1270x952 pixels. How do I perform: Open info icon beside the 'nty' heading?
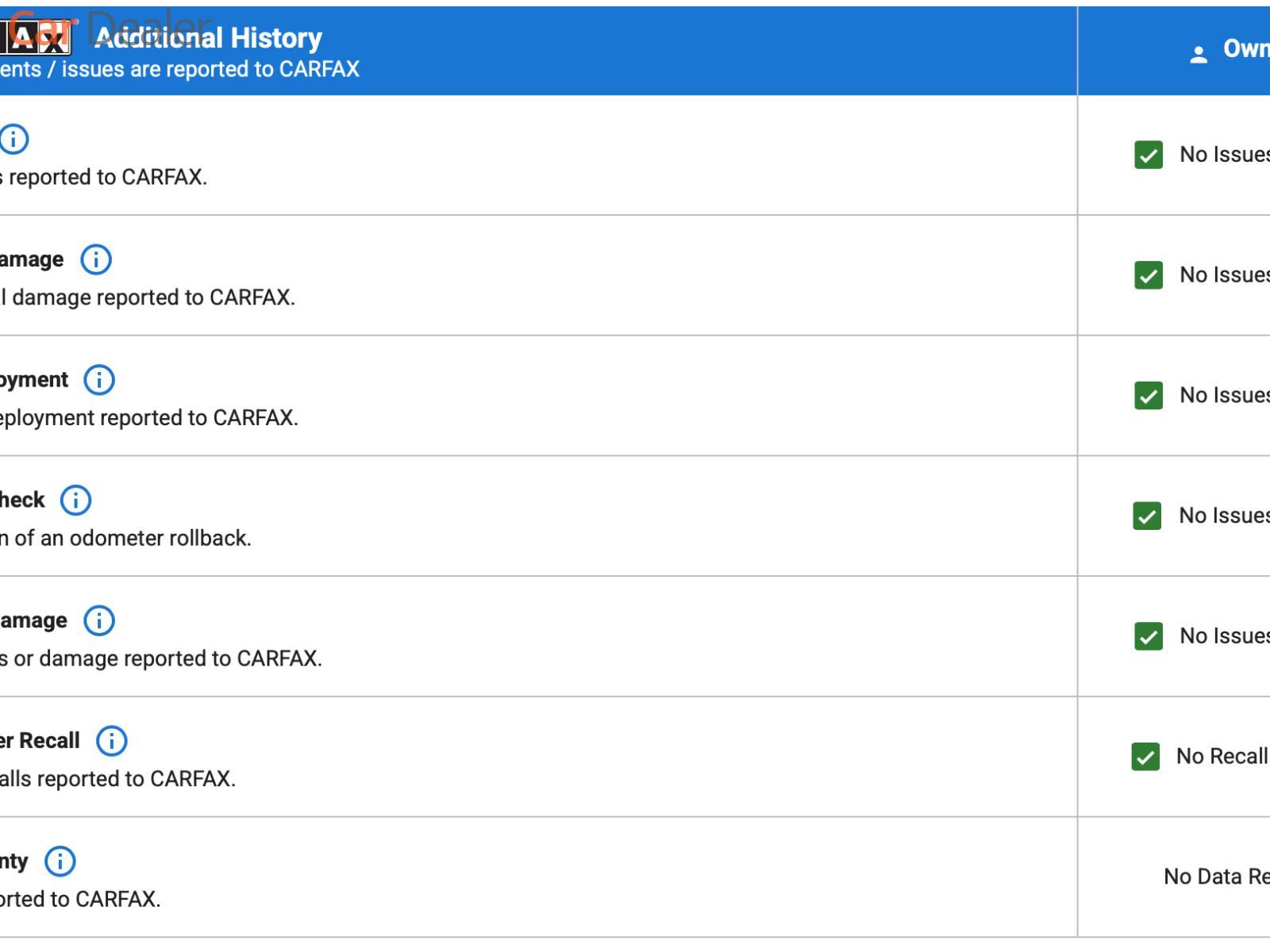(x=60, y=862)
